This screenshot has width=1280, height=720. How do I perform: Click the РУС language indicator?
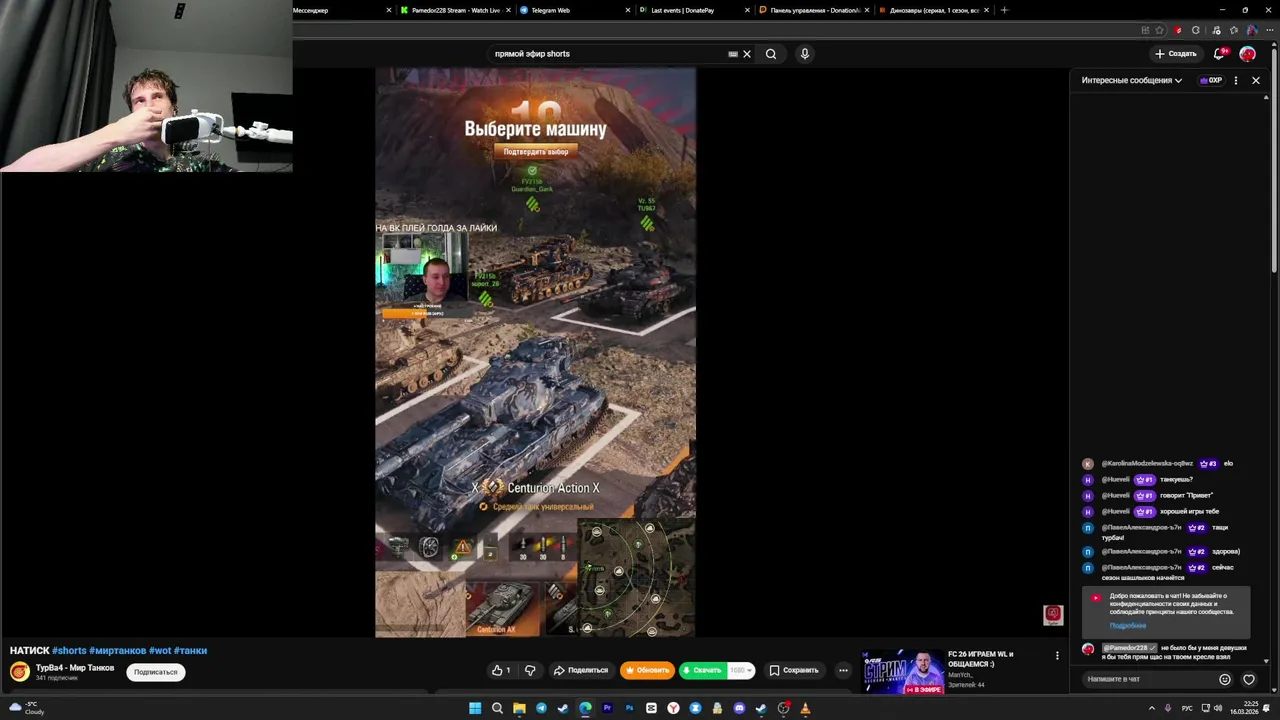pos(1187,708)
